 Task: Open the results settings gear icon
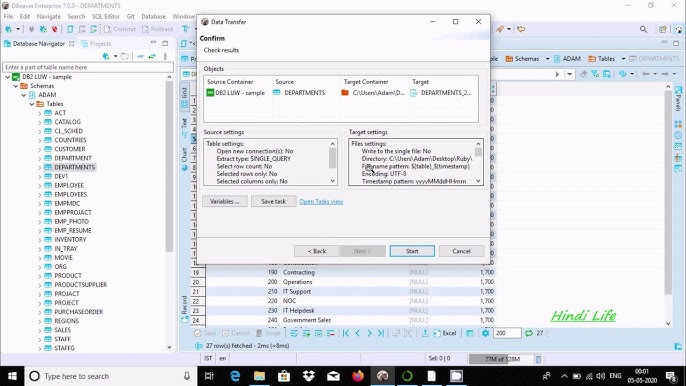point(485,333)
